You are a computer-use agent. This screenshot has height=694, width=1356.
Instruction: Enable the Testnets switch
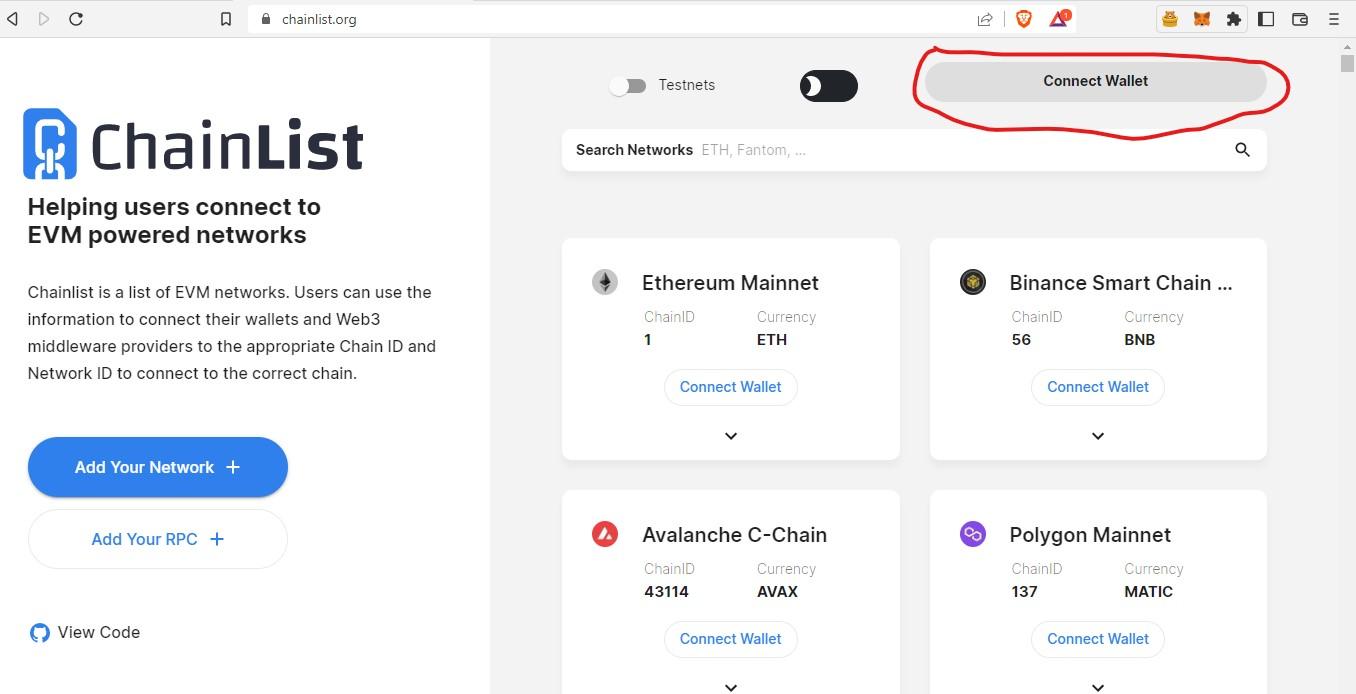point(628,86)
